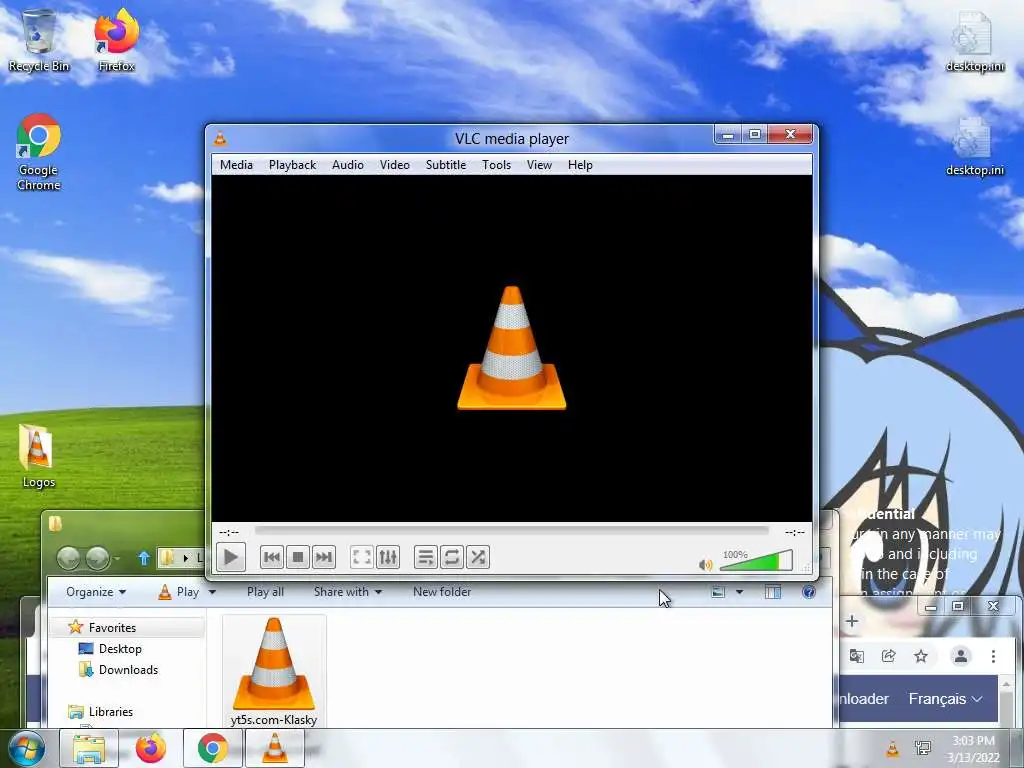Image resolution: width=1024 pixels, height=768 pixels.
Task: Select the Firefox desktop shortcut
Action: tap(117, 40)
